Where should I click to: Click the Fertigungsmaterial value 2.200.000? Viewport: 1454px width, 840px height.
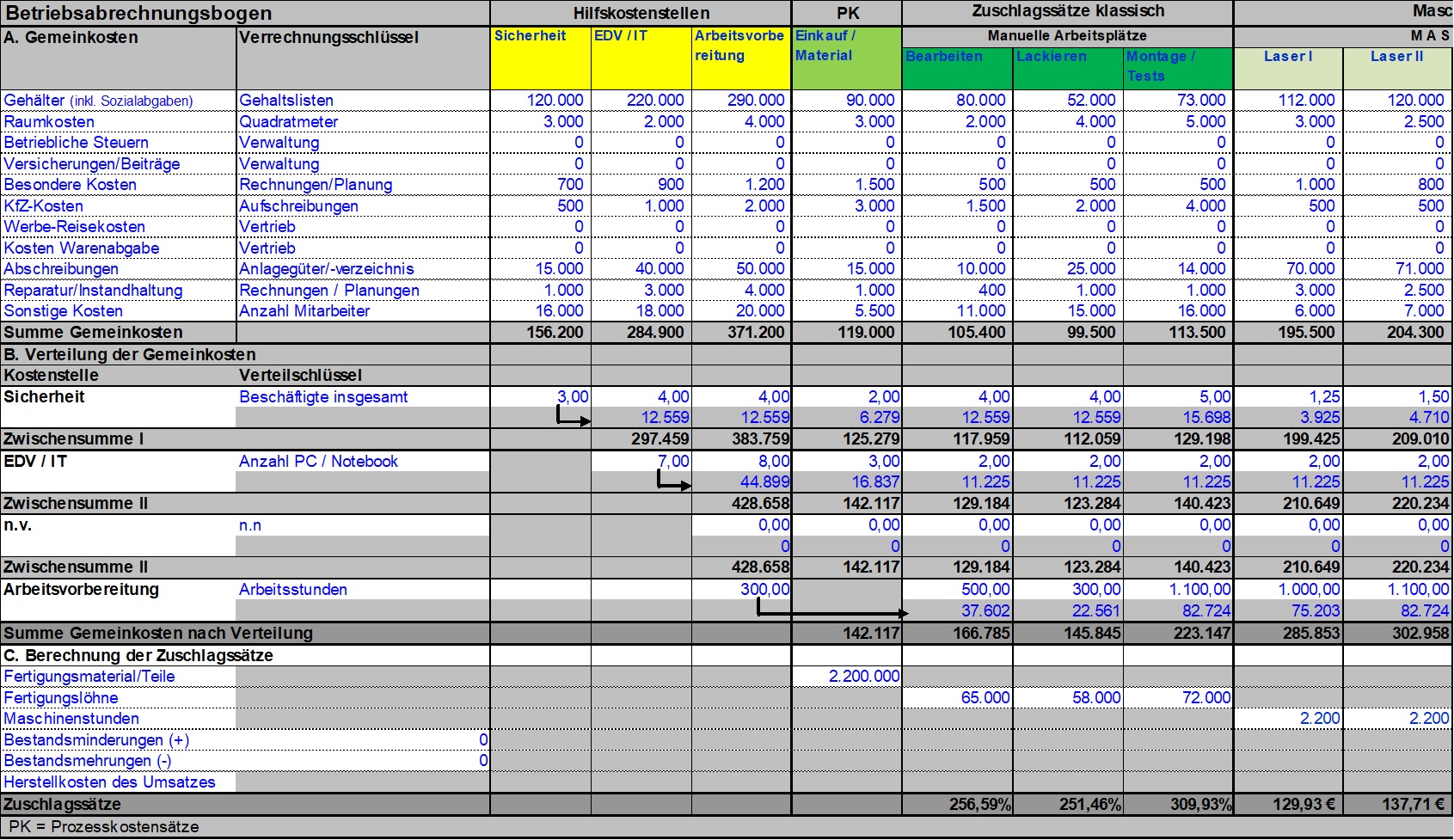coord(863,677)
